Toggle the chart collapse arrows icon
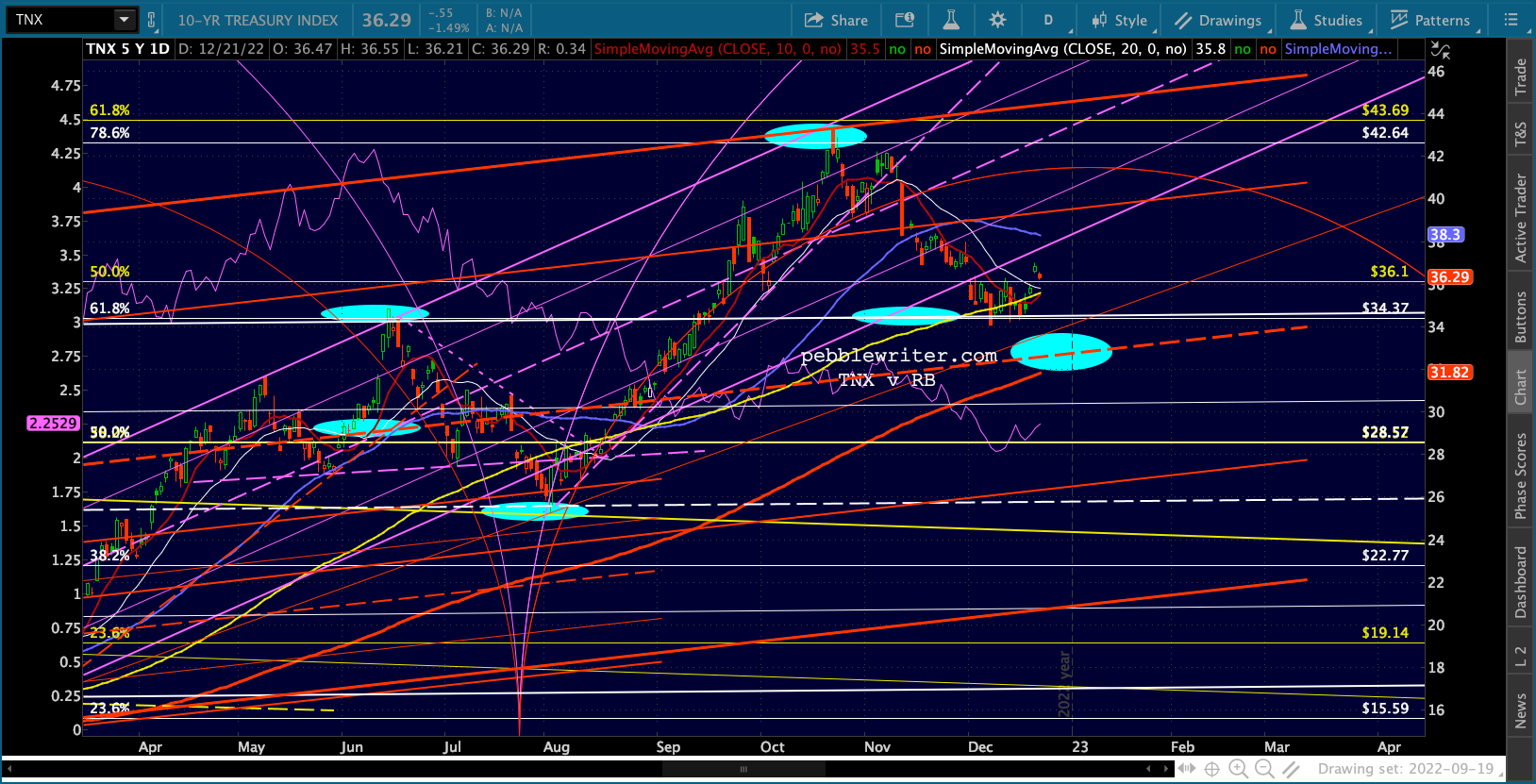 1440,50
